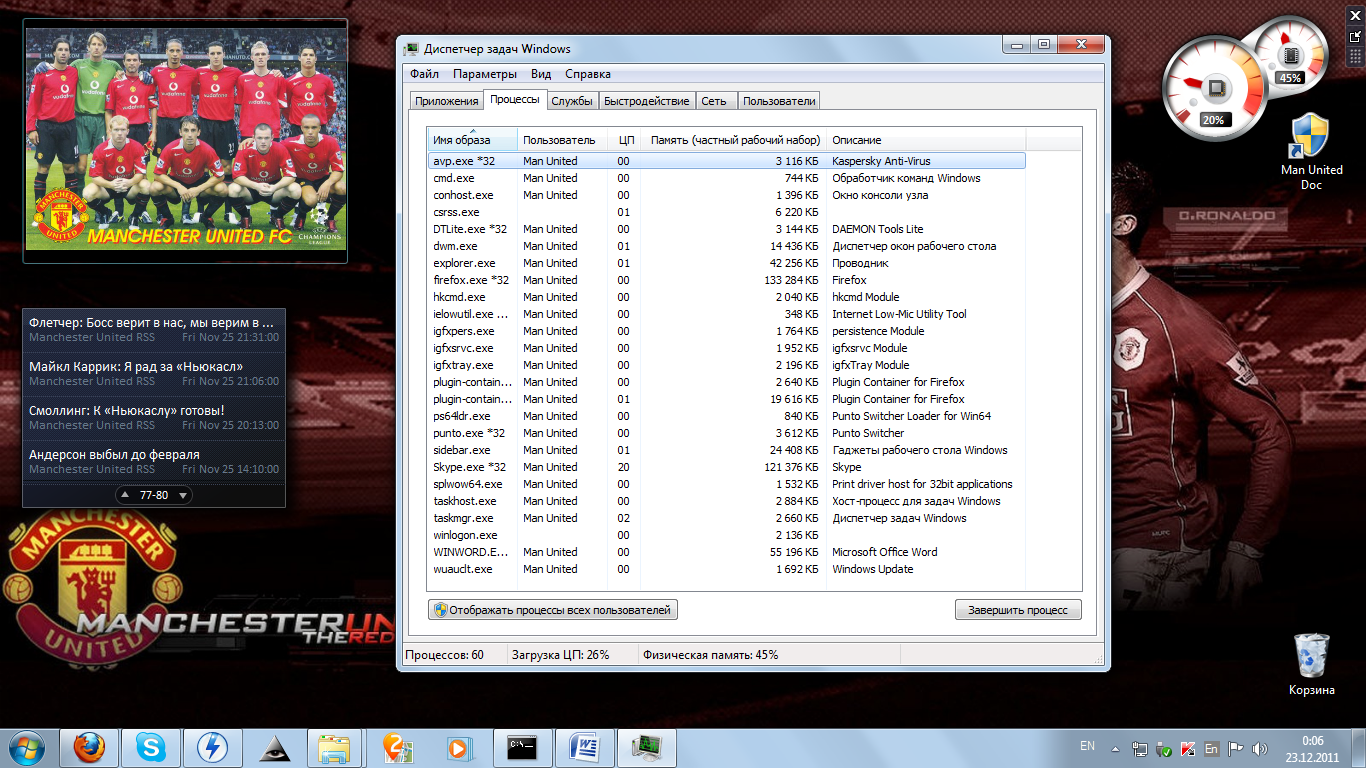Click Отображать процессы всех пользователей button
The width and height of the screenshot is (1366, 768).
tap(553, 610)
